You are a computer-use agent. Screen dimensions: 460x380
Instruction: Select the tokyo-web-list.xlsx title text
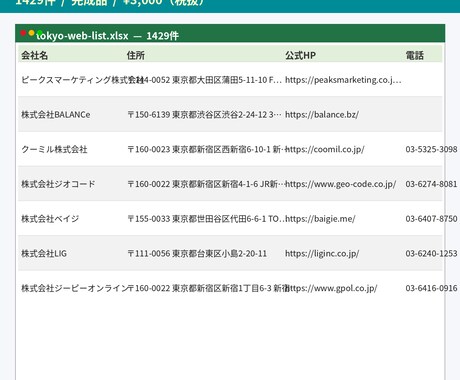pos(82,36)
